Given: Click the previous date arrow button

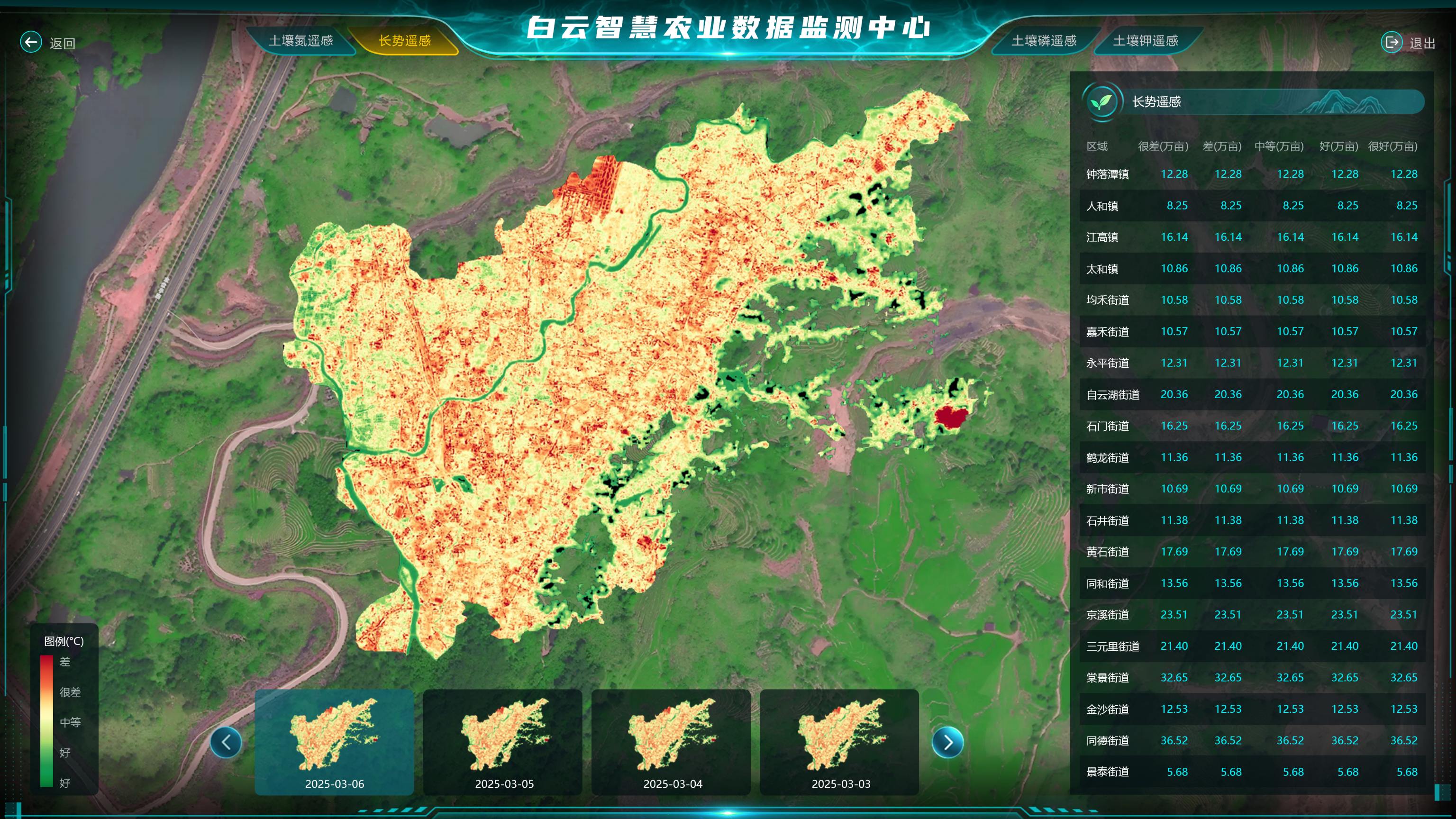Looking at the screenshot, I should click(x=226, y=742).
